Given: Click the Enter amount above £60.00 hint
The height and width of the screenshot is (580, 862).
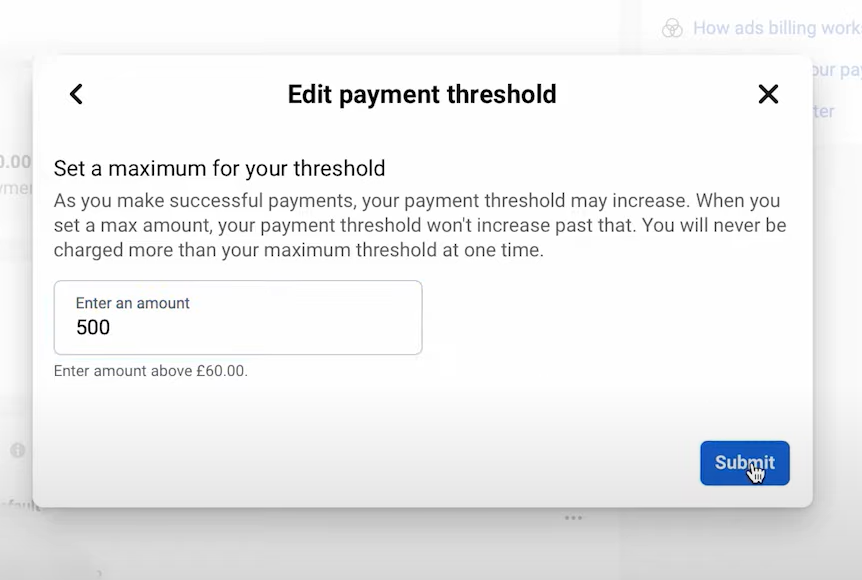Looking at the screenshot, I should pos(150,371).
